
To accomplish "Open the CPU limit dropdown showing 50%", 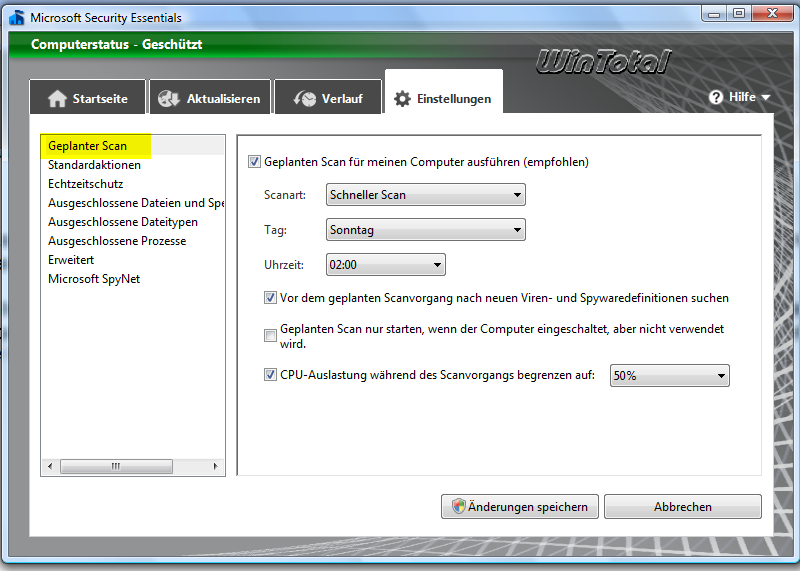I will click(669, 376).
